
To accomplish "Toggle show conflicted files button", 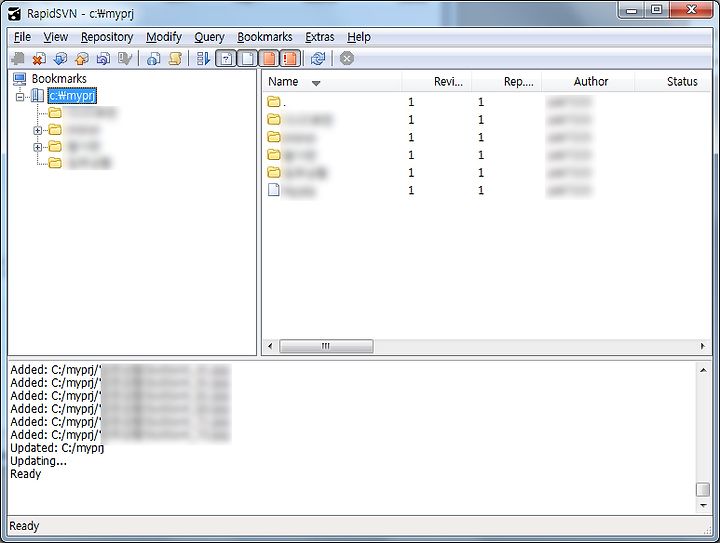I will click(x=290, y=58).
